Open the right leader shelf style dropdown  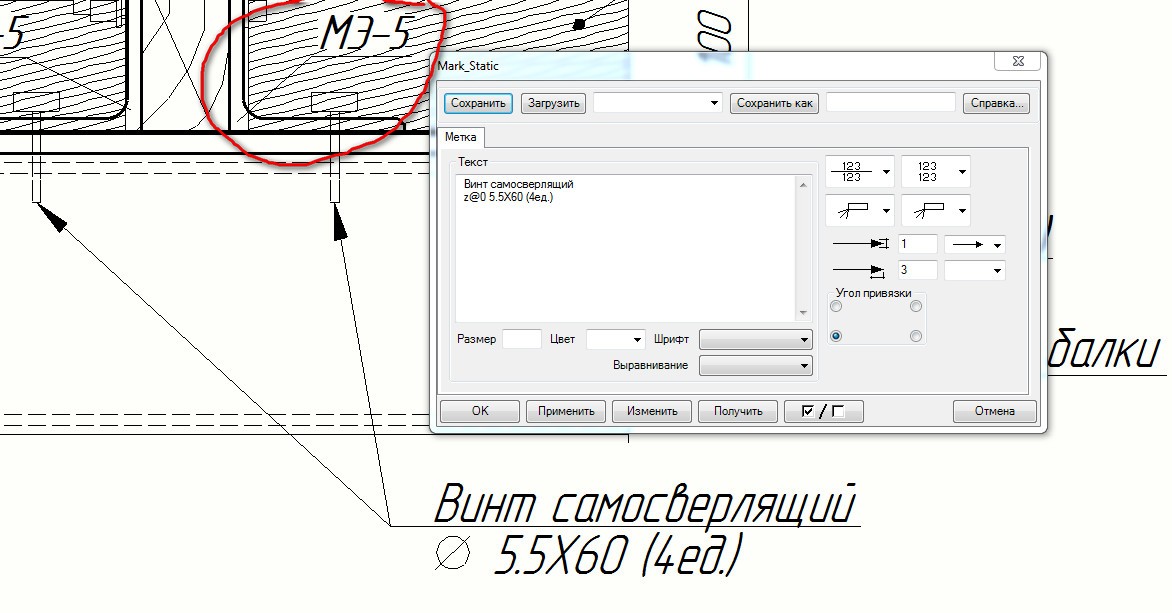point(936,211)
